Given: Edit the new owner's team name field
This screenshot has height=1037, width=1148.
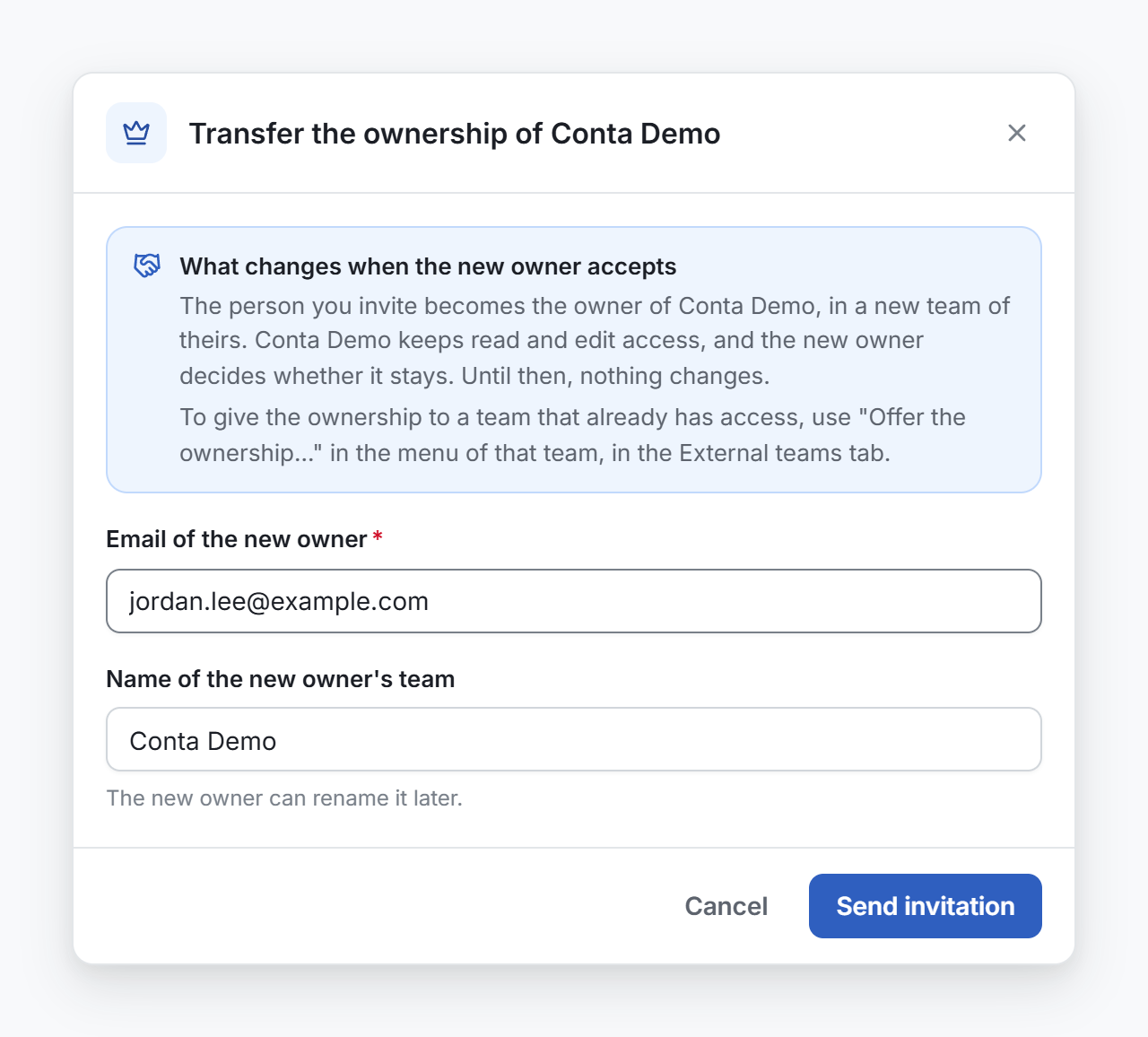Looking at the screenshot, I should click(574, 740).
